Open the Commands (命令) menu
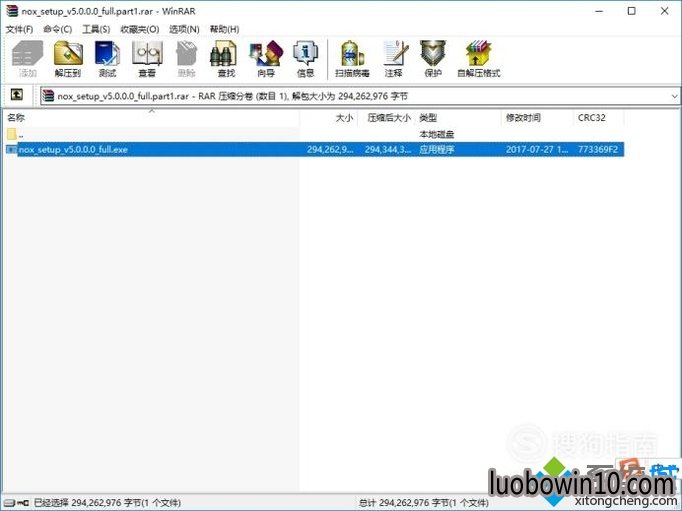The height and width of the screenshot is (511, 682). pyautogui.click(x=57, y=29)
